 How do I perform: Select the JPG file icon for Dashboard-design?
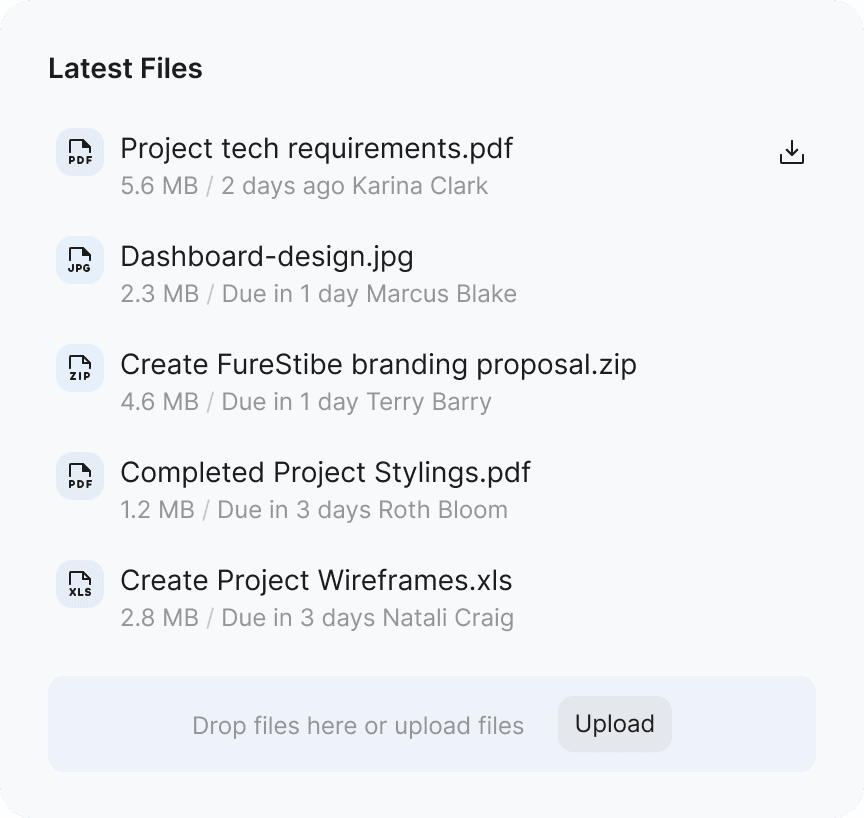click(80, 260)
